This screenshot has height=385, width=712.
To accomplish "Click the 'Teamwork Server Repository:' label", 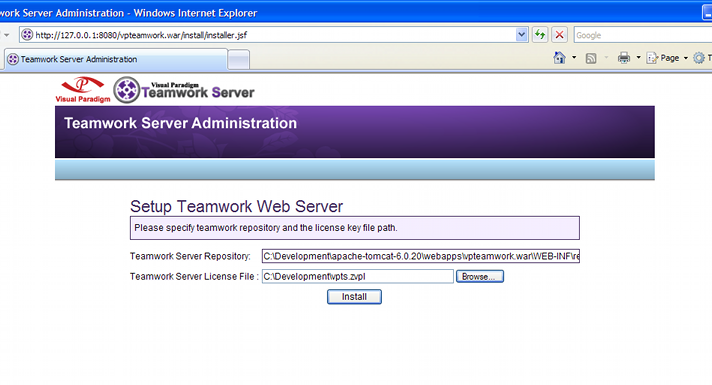I will point(190,257).
